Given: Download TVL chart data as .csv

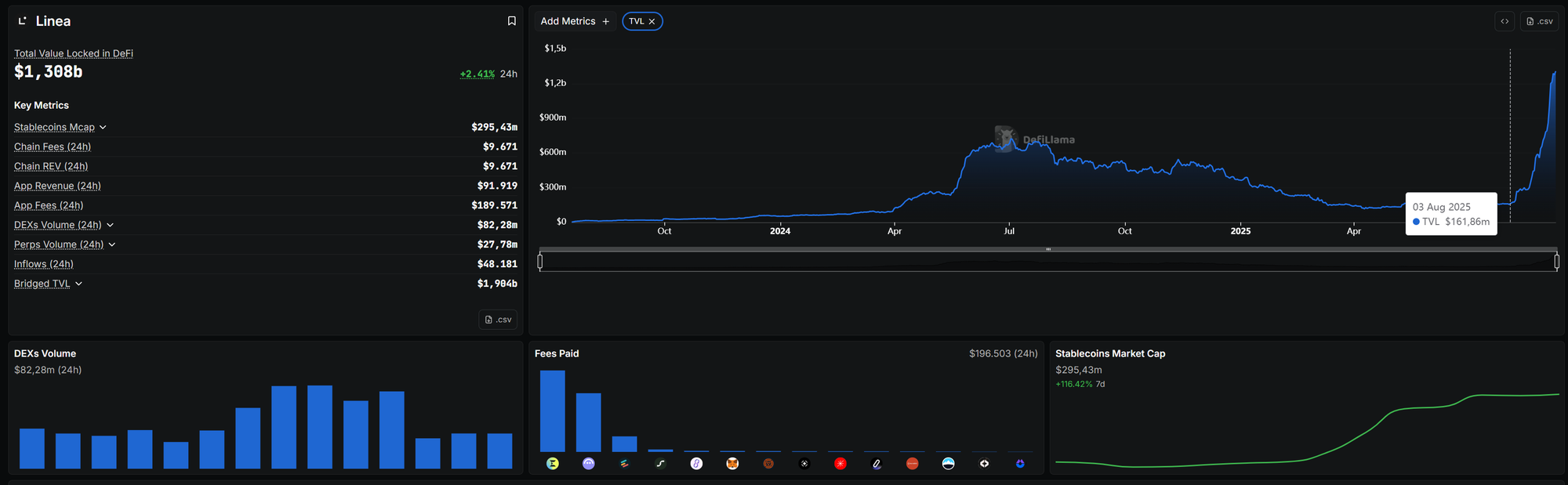Looking at the screenshot, I should click(x=1539, y=21).
